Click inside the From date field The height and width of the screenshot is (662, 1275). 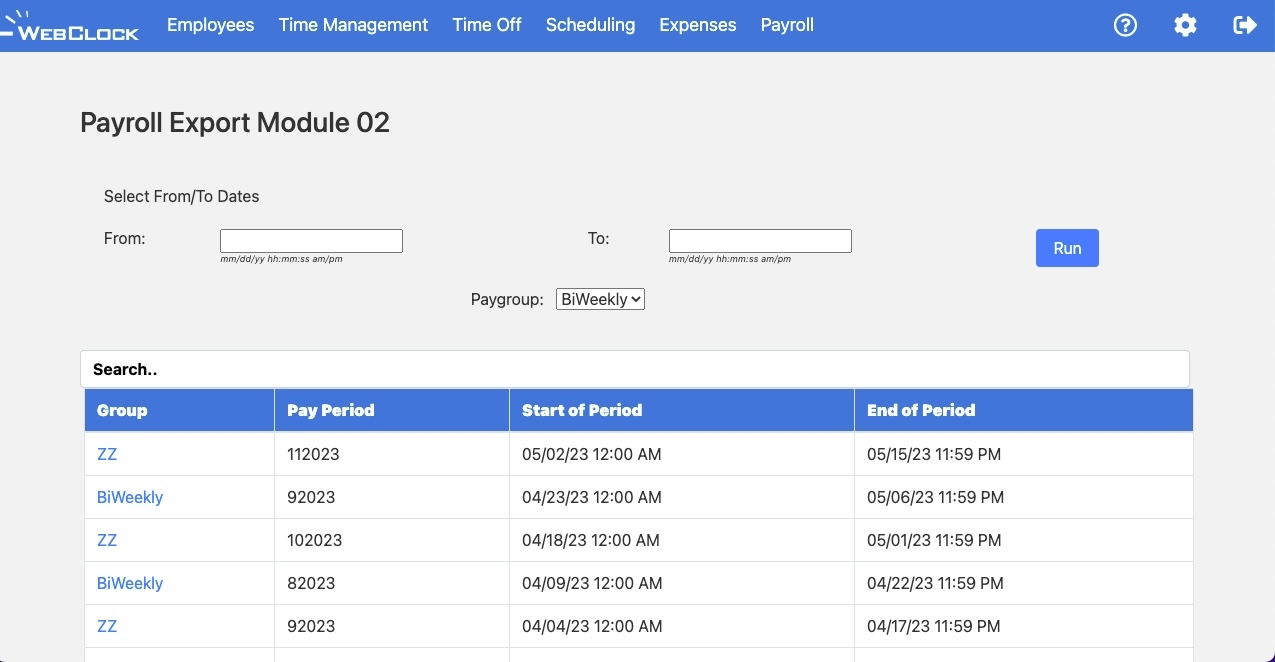[x=310, y=240]
